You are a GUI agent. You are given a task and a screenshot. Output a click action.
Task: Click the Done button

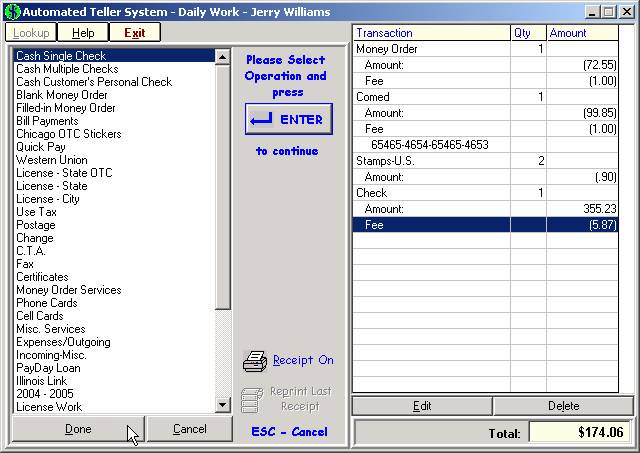tap(78, 429)
